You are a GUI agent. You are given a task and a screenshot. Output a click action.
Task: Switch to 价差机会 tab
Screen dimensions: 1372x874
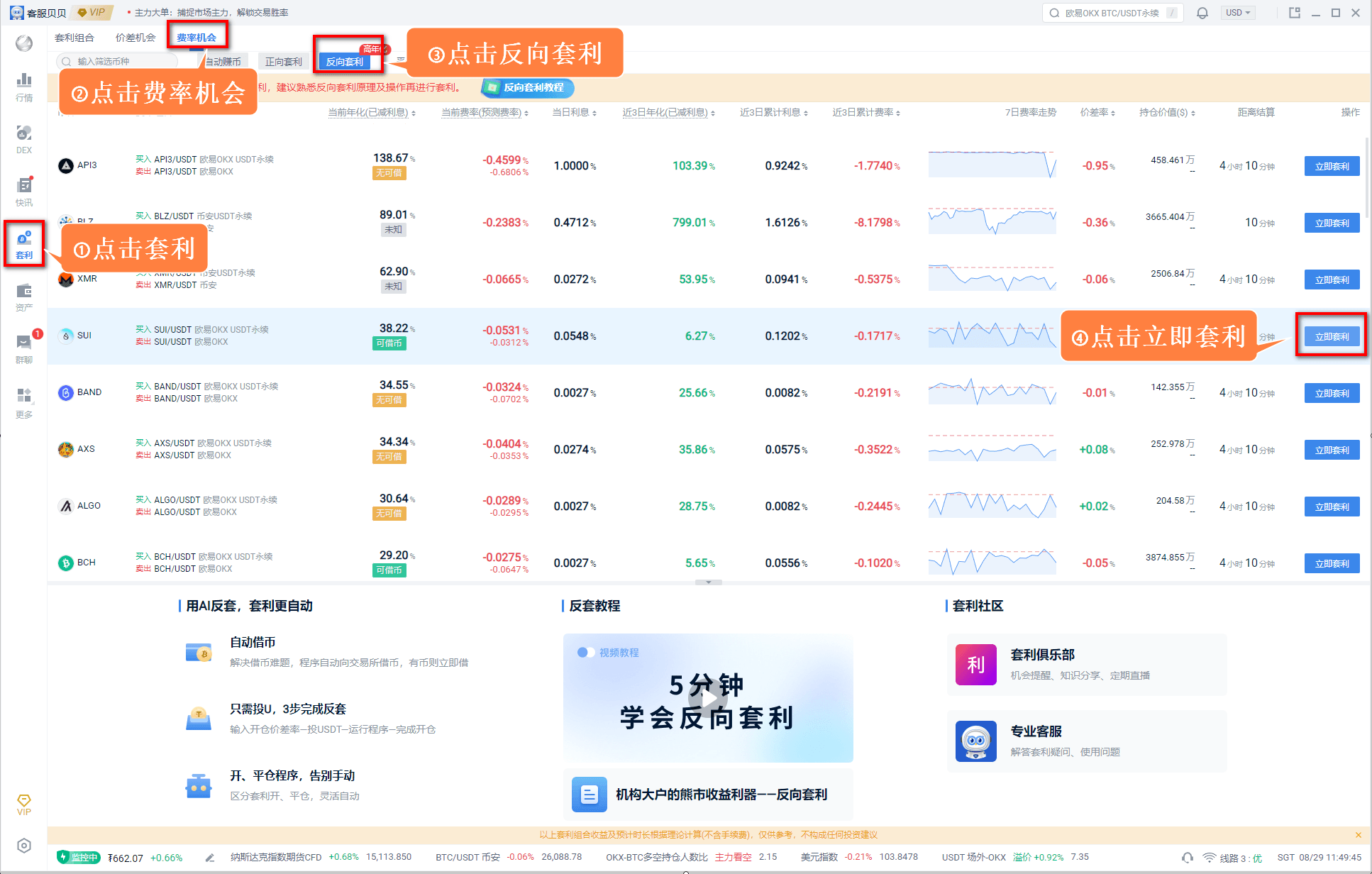click(x=135, y=38)
